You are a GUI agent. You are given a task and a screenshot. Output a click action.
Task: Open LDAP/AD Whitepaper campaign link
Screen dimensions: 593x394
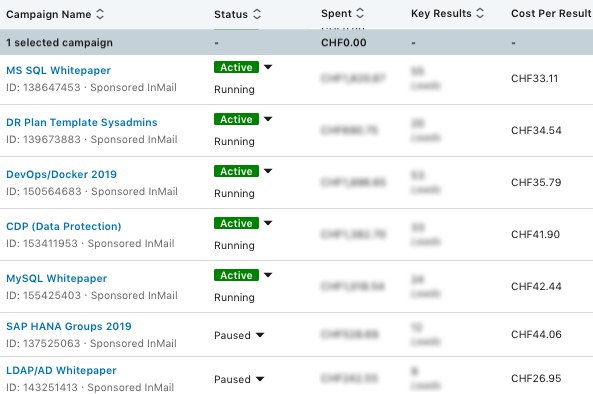click(x=61, y=371)
